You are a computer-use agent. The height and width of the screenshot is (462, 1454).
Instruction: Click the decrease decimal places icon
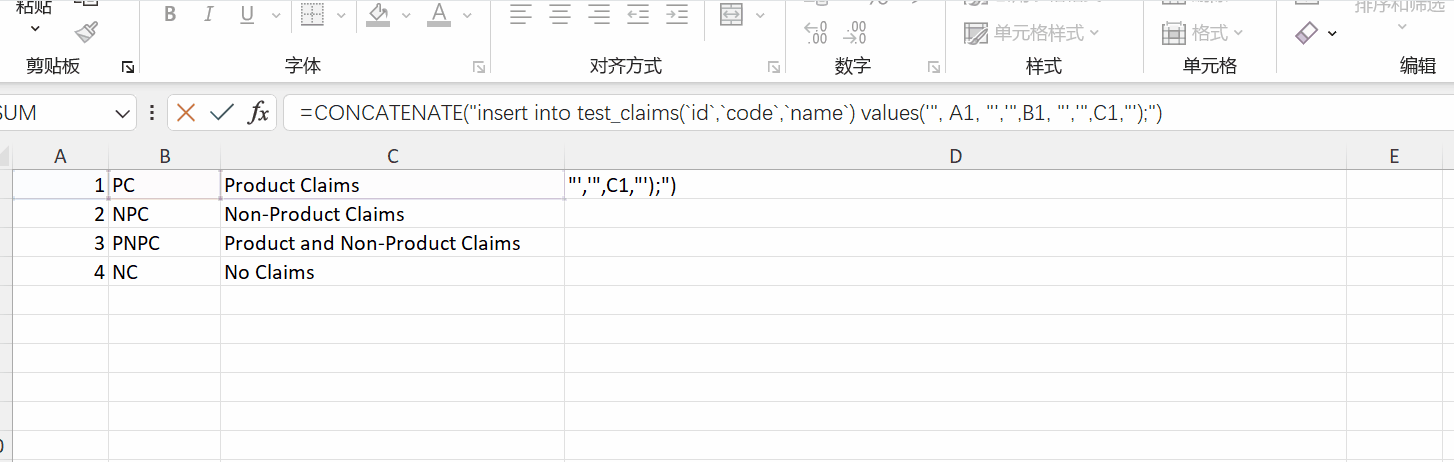854,33
